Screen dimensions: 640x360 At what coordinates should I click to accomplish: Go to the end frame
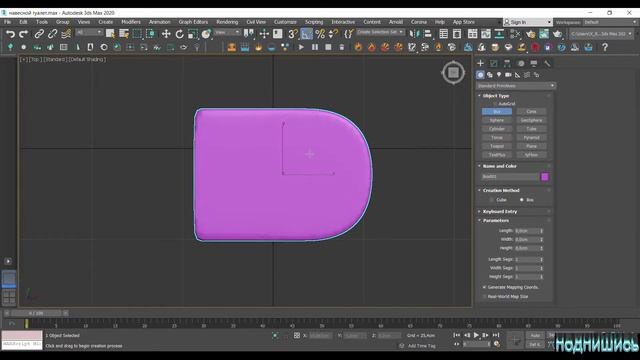pos(496,335)
